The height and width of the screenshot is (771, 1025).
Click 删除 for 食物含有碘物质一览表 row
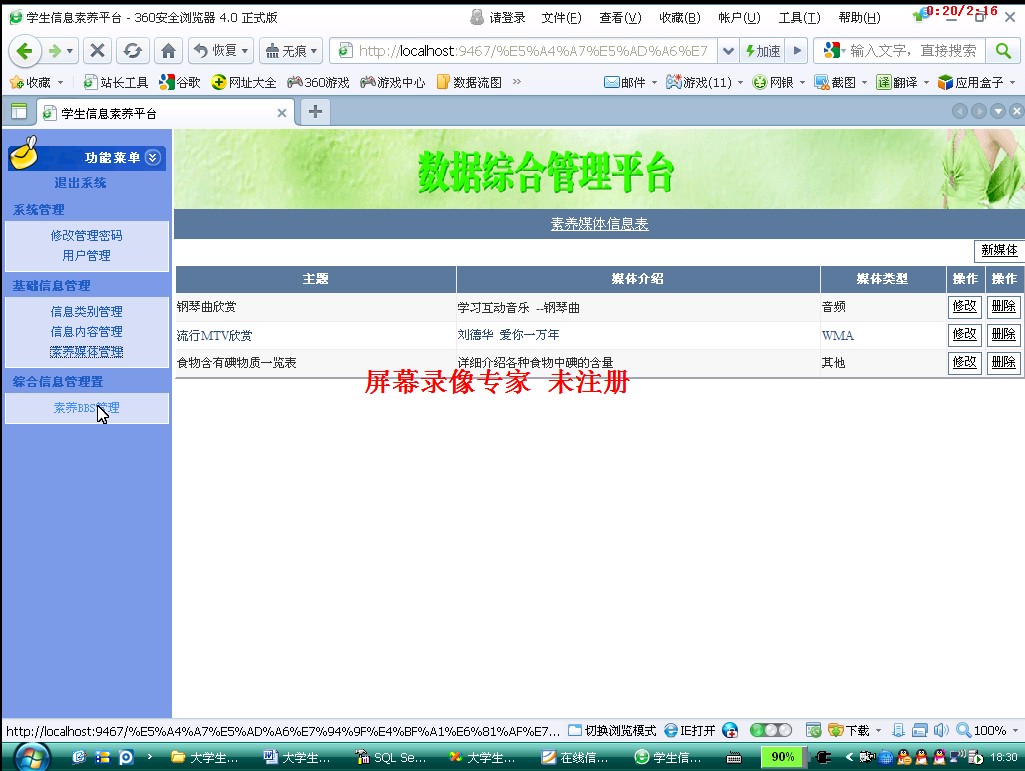[x=1003, y=362]
